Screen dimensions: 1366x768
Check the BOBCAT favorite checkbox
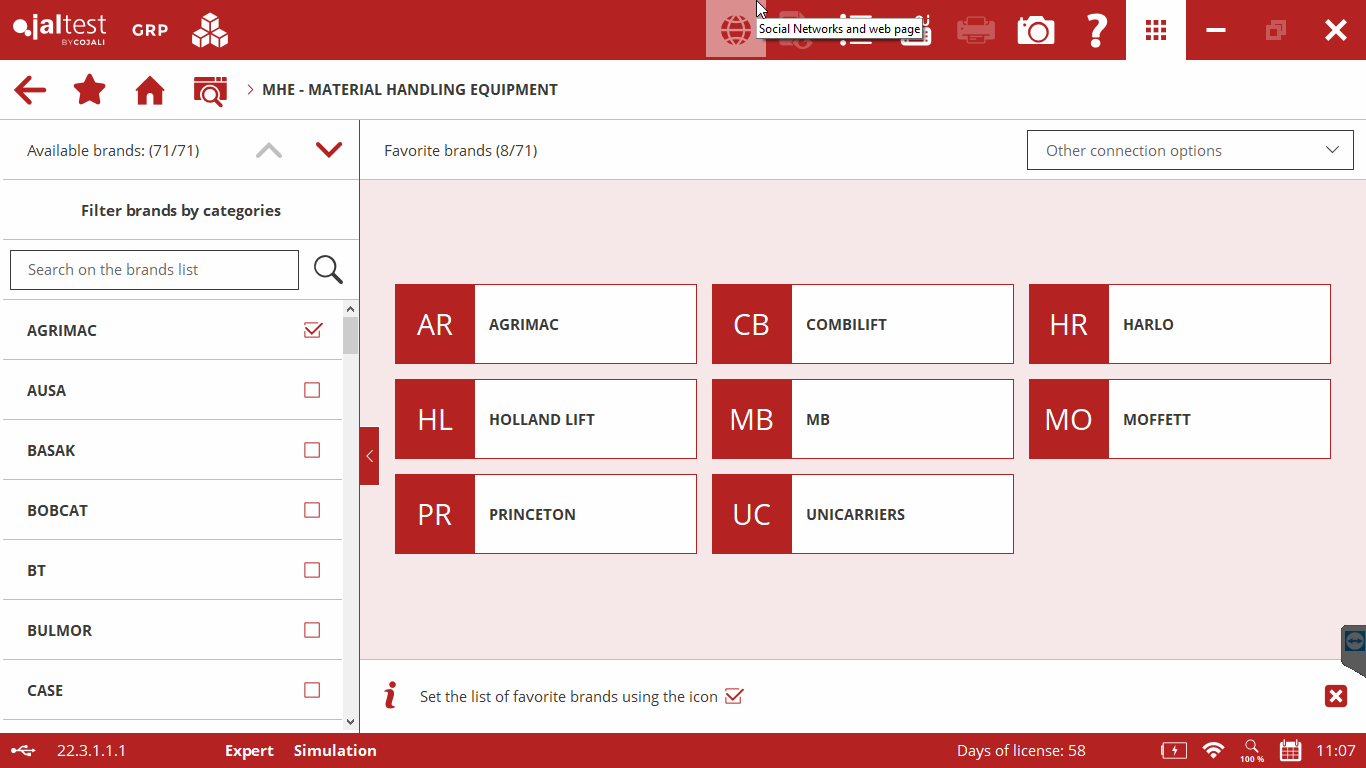[x=312, y=510]
